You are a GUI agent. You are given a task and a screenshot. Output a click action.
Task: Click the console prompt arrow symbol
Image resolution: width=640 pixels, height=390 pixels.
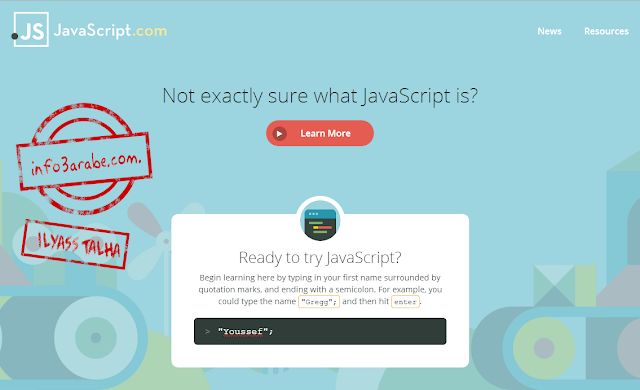click(207, 332)
